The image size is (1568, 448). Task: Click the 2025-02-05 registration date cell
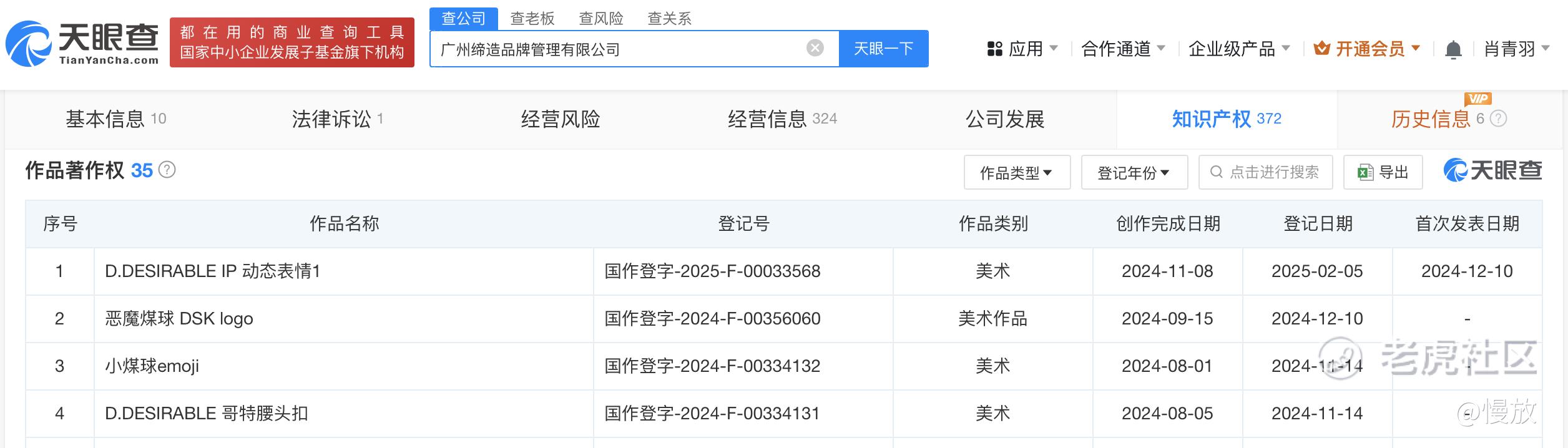(1317, 271)
